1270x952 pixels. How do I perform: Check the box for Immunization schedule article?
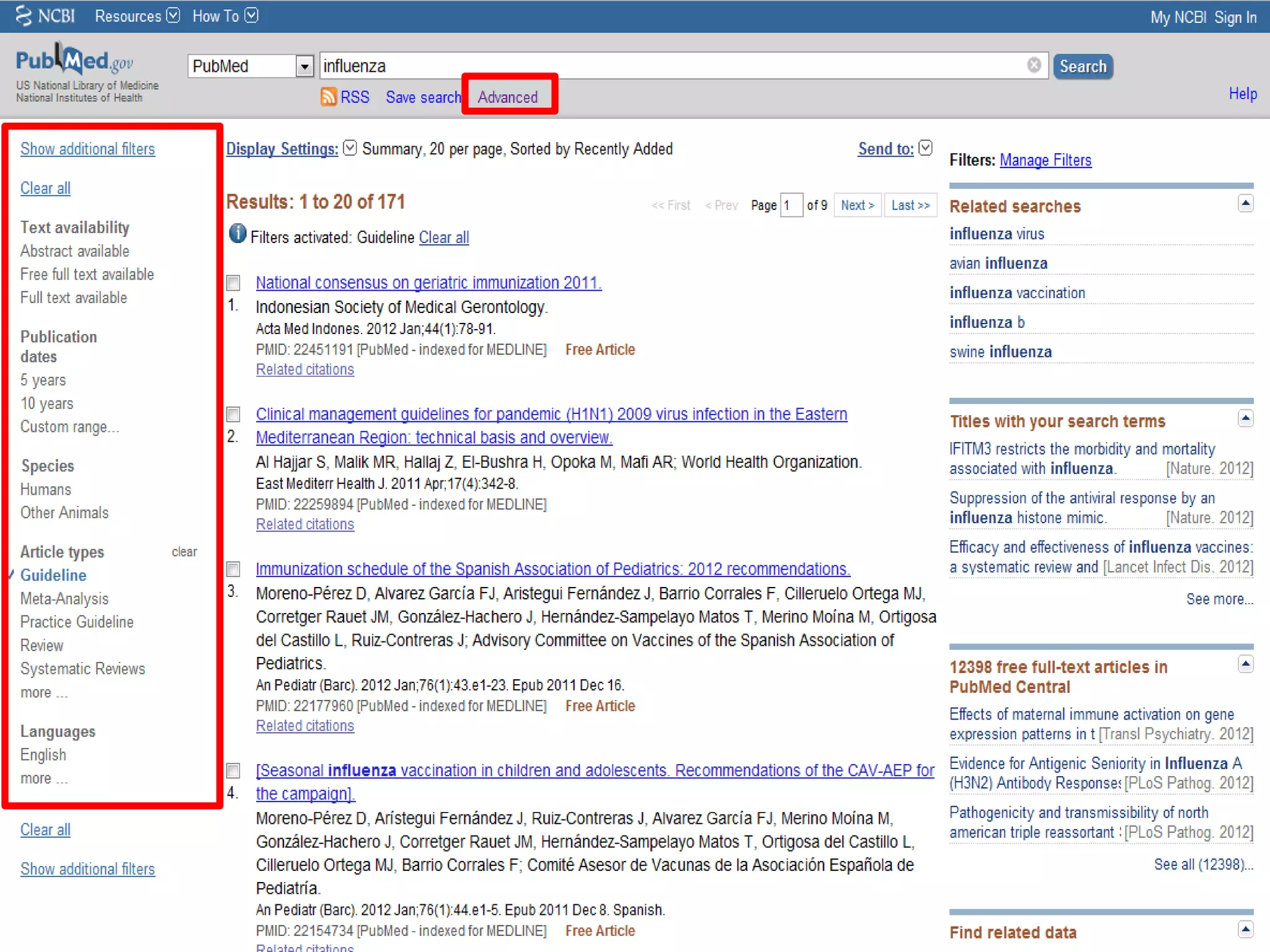click(233, 569)
